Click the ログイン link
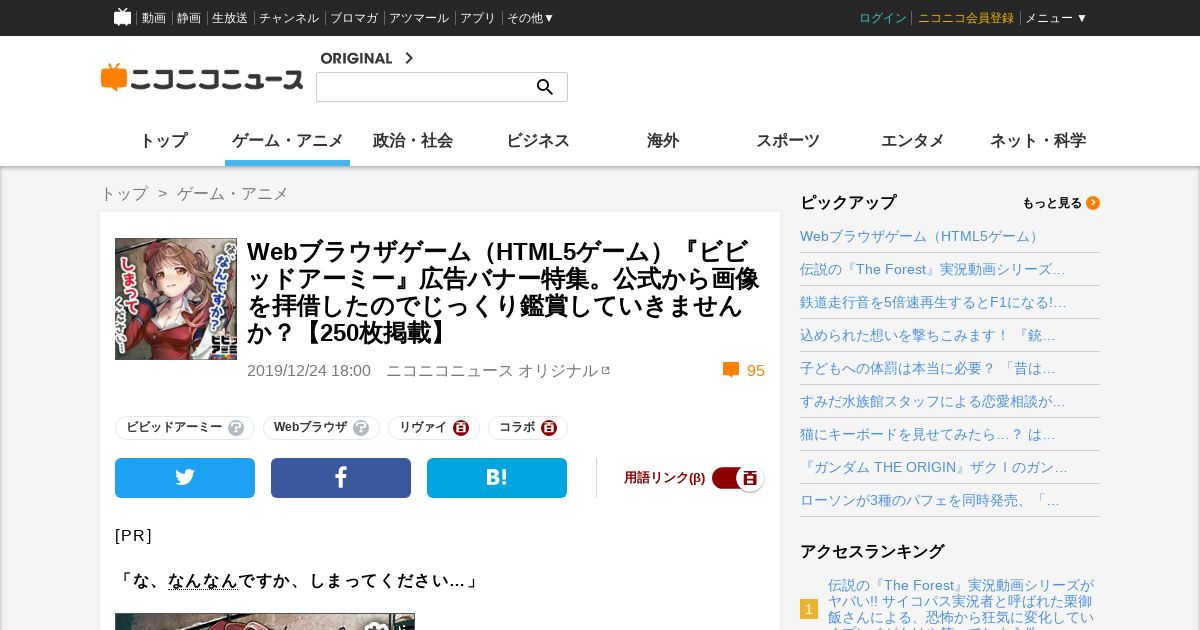Screen dimensions: 1200x630 pos(883,18)
